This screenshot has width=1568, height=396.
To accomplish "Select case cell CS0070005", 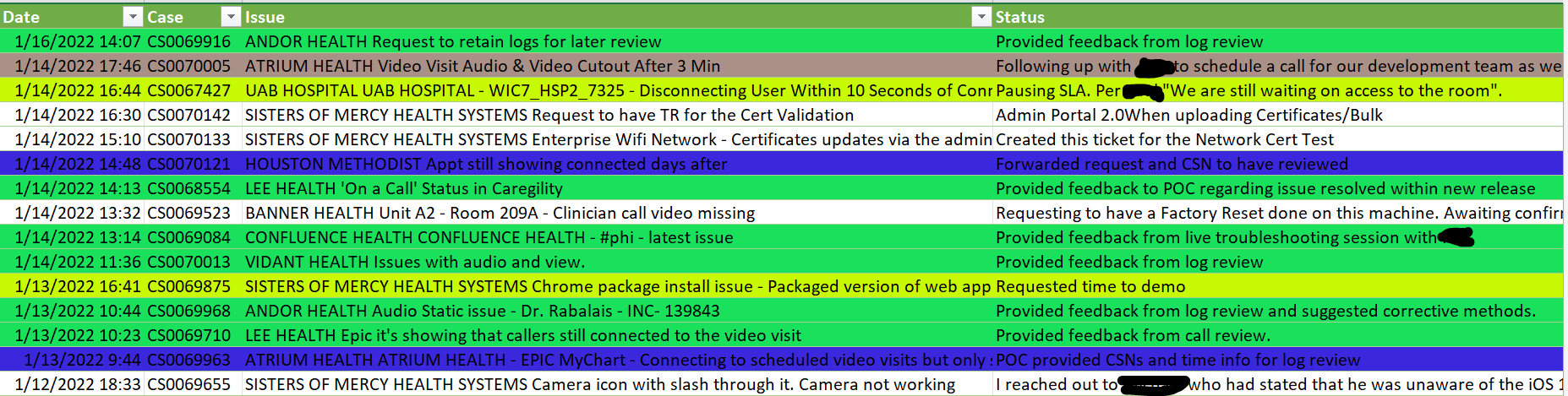I will point(194,66).
